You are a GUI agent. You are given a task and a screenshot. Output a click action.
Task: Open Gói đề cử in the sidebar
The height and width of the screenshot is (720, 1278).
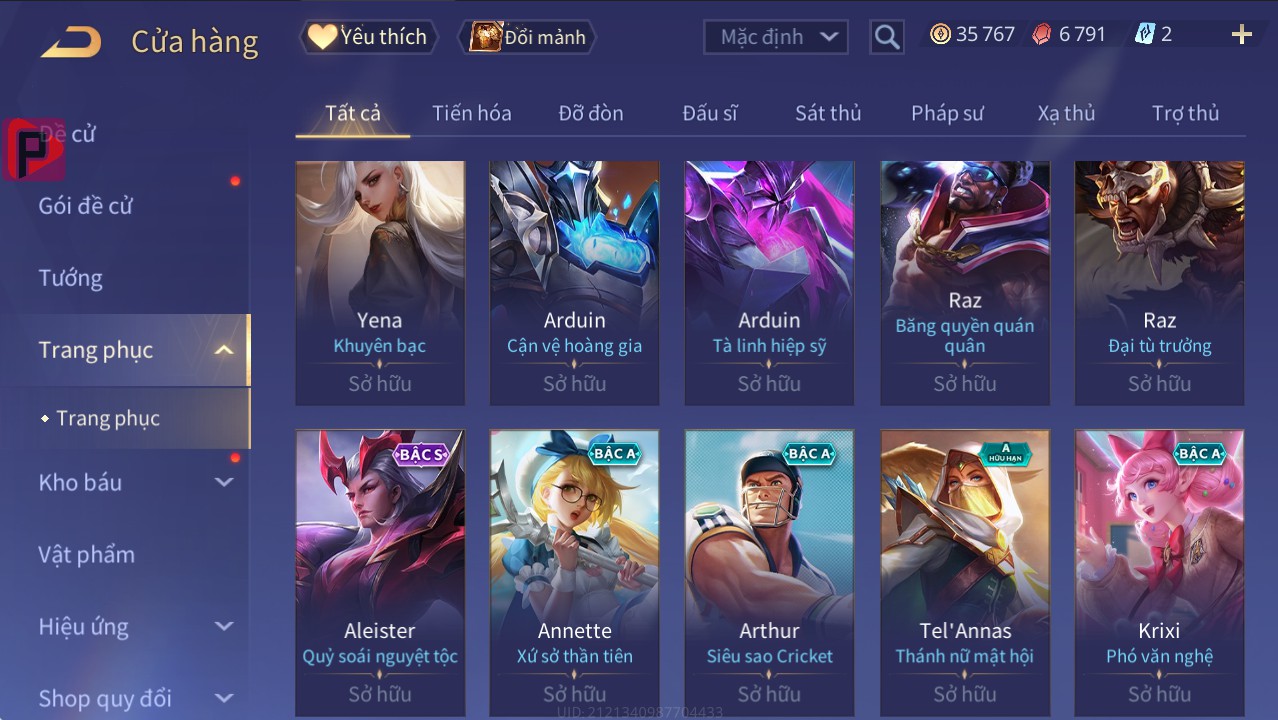pyautogui.click(x=86, y=206)
